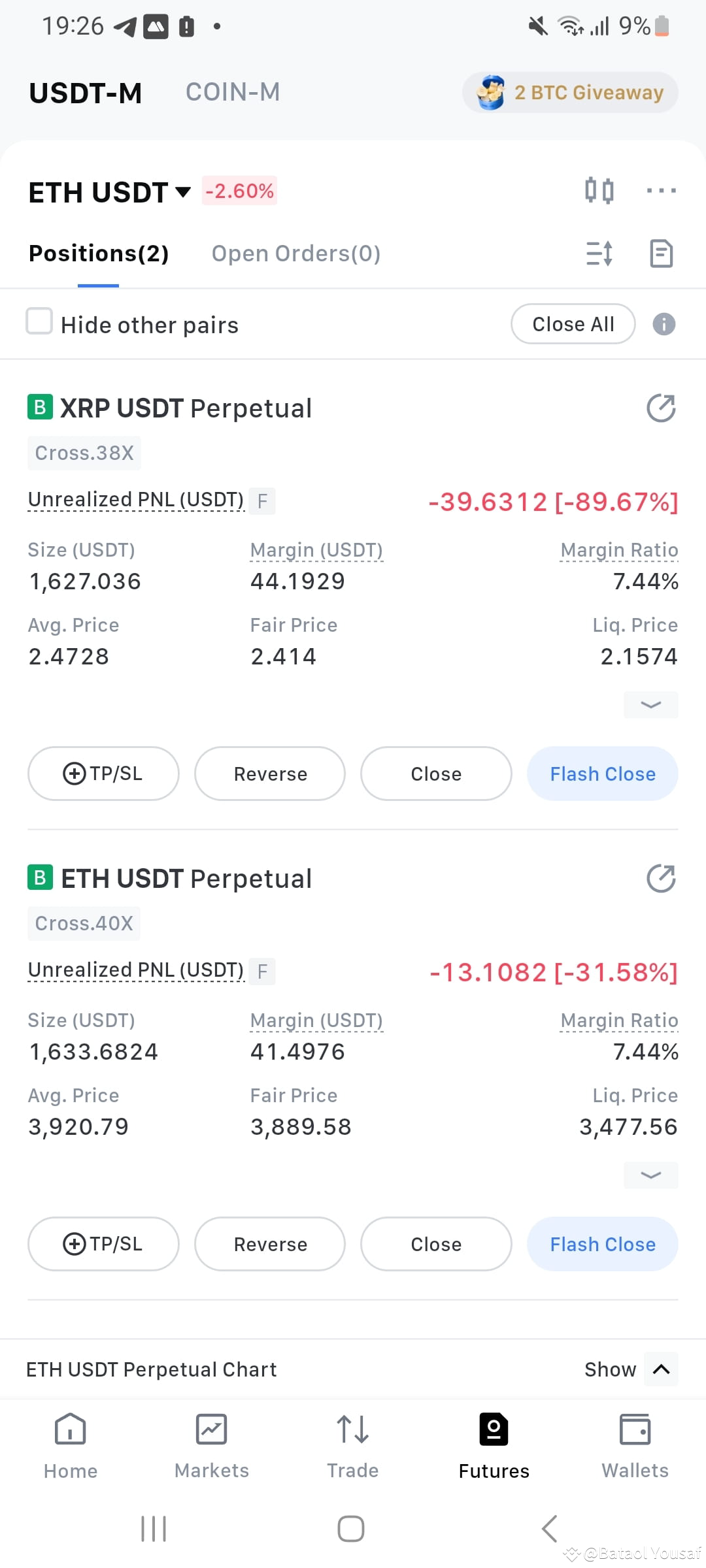Flash Close the XRP position
Viewport: 706px width, 1568px height.
[x=602, y=774]
